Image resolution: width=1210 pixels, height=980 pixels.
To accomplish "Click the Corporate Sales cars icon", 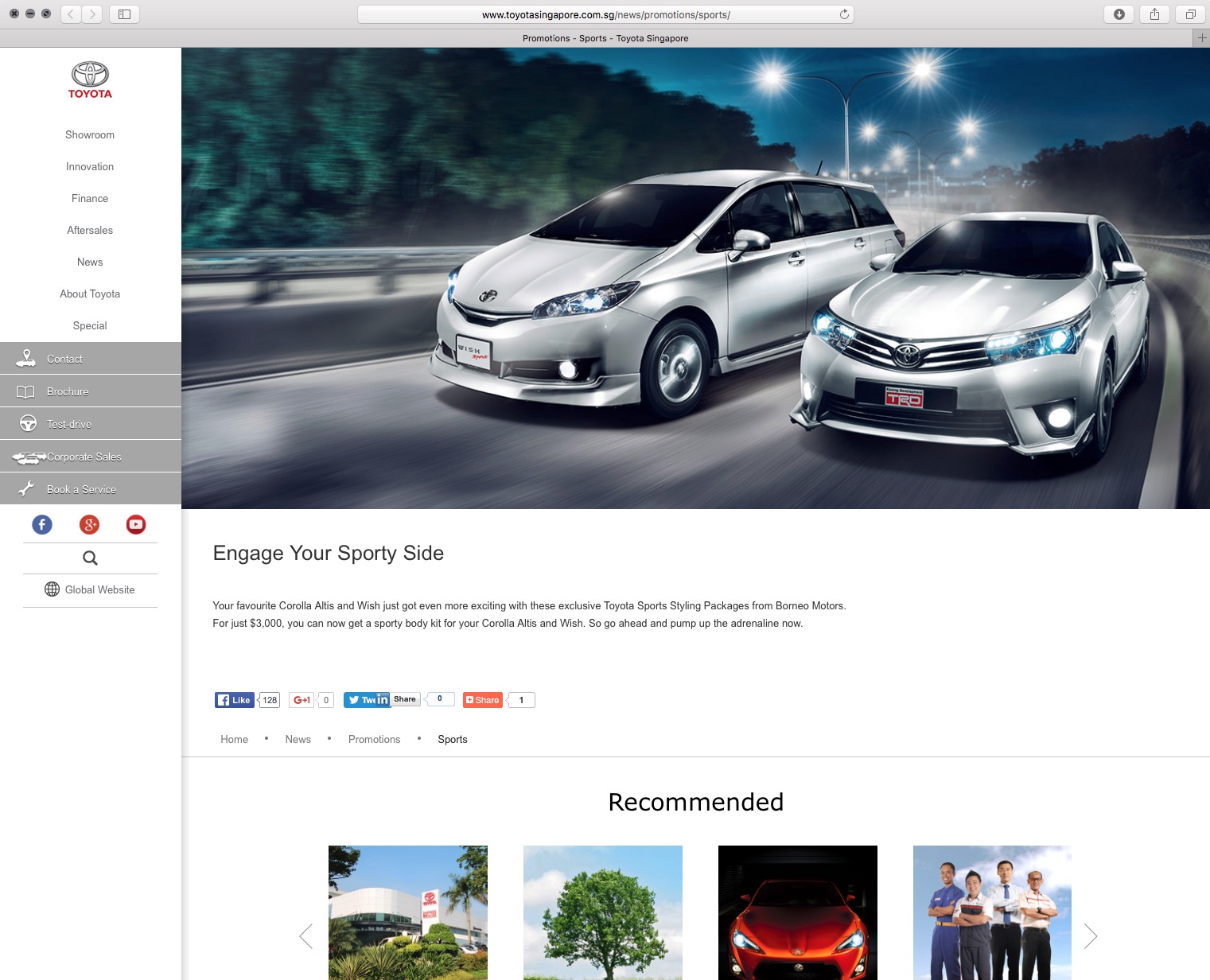I will (29, 457).
